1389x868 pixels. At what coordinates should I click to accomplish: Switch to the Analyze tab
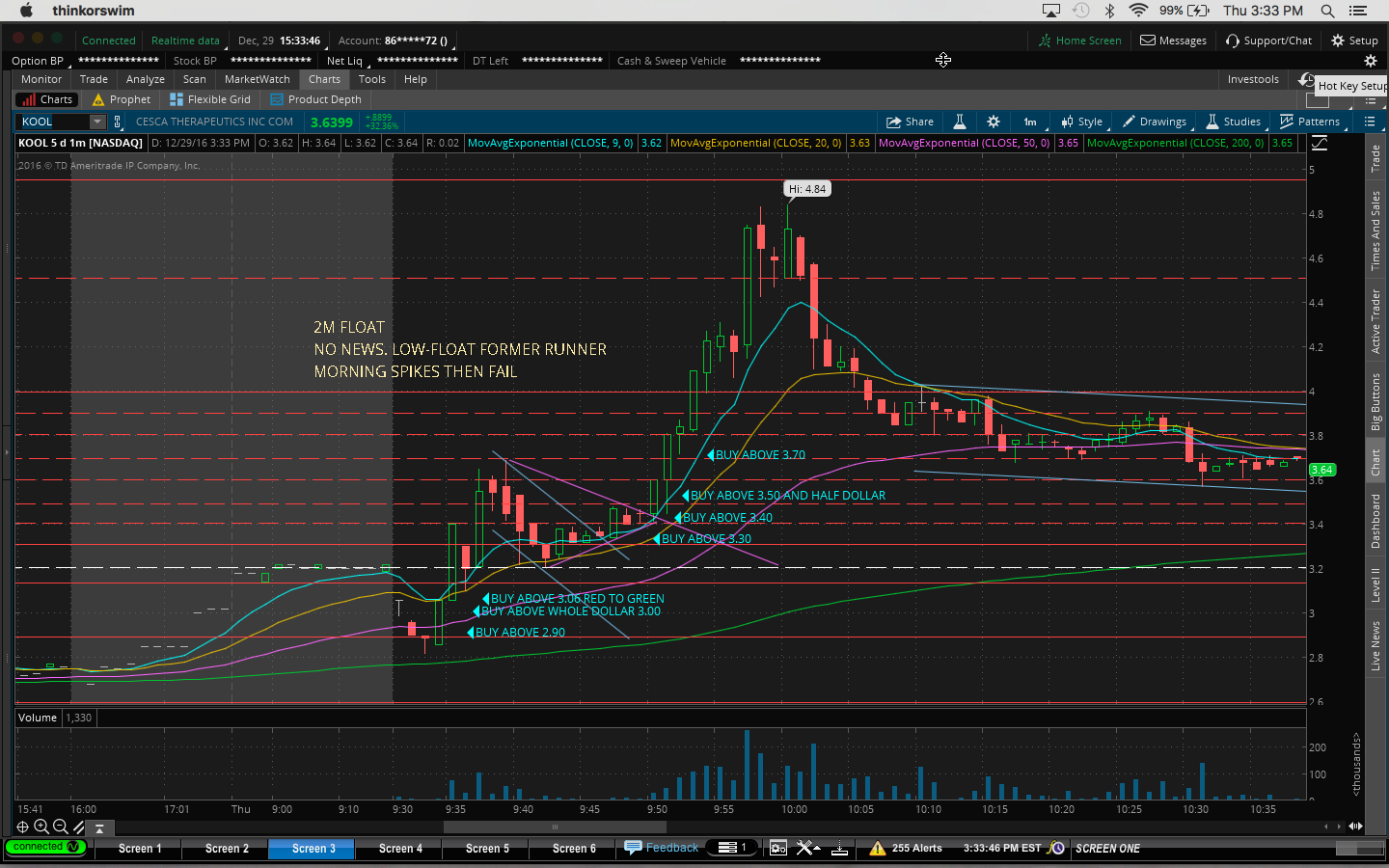click(x=145, y=79)
